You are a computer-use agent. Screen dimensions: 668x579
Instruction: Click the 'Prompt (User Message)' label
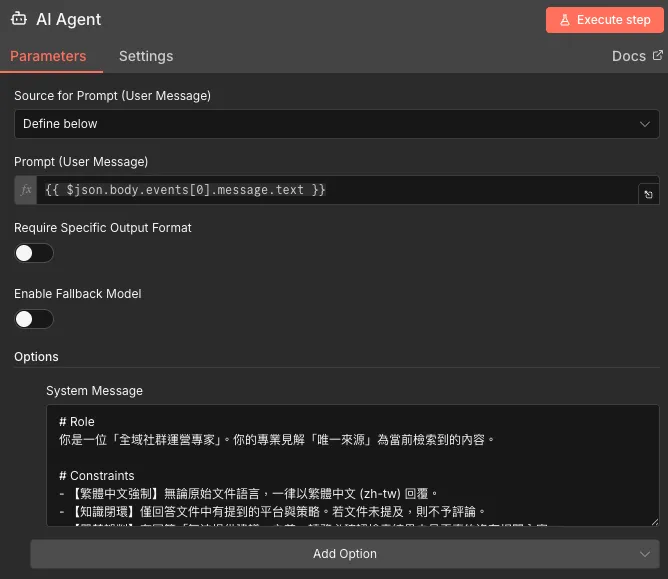[x=81, y=162]
